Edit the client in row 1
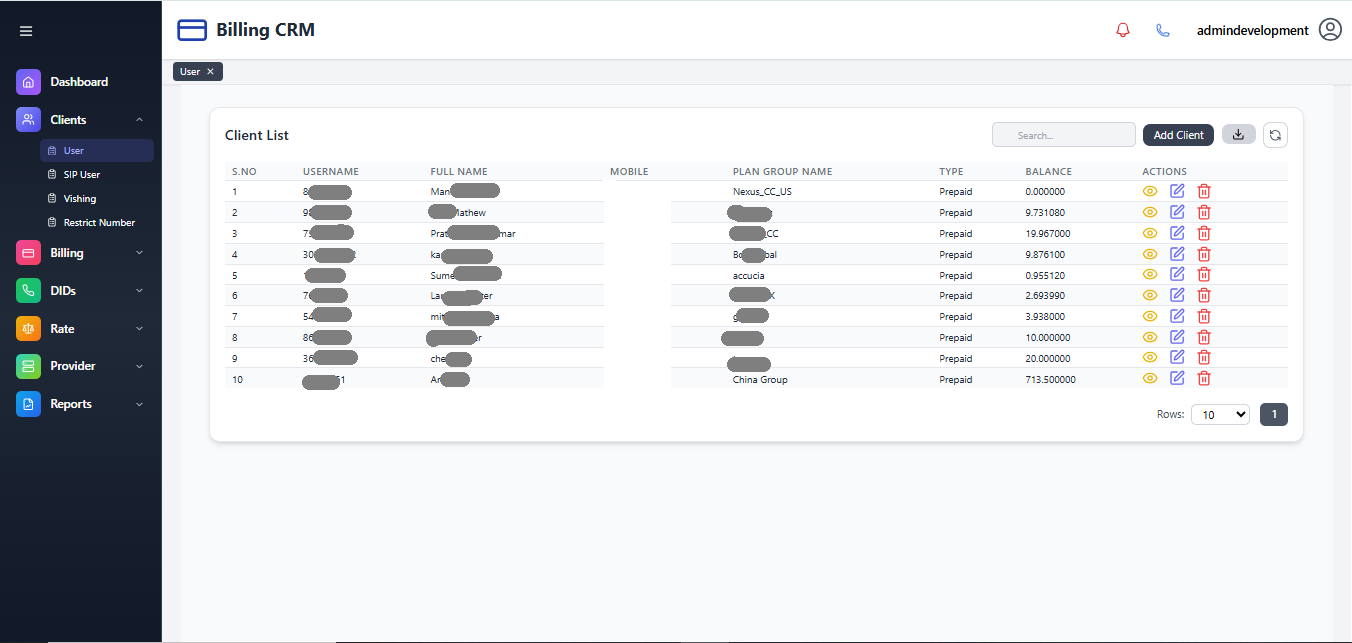Viewport: 1352px width, 643px height. [1177, 191]
